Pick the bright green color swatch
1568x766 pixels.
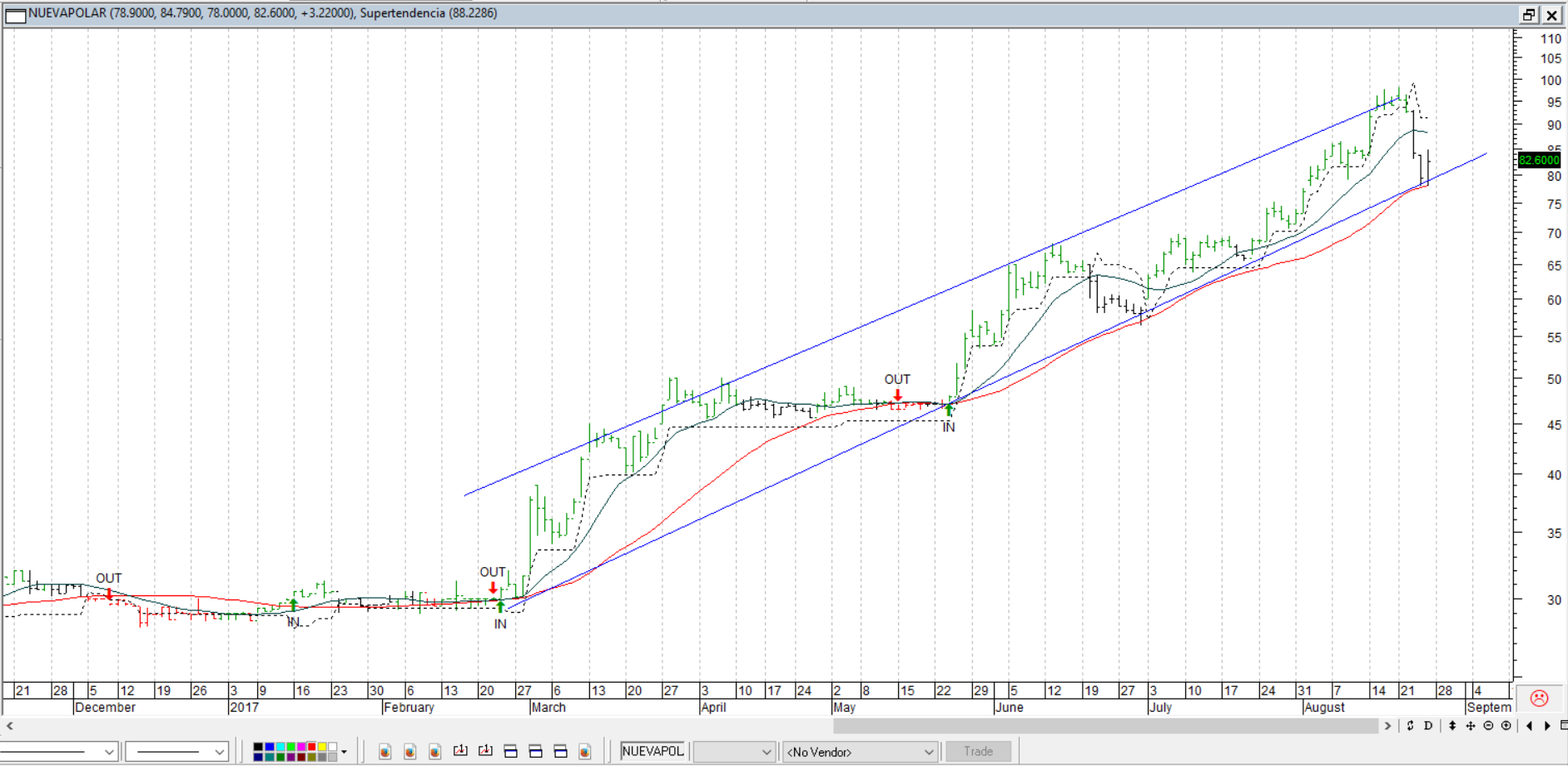(x=290, y=747)
